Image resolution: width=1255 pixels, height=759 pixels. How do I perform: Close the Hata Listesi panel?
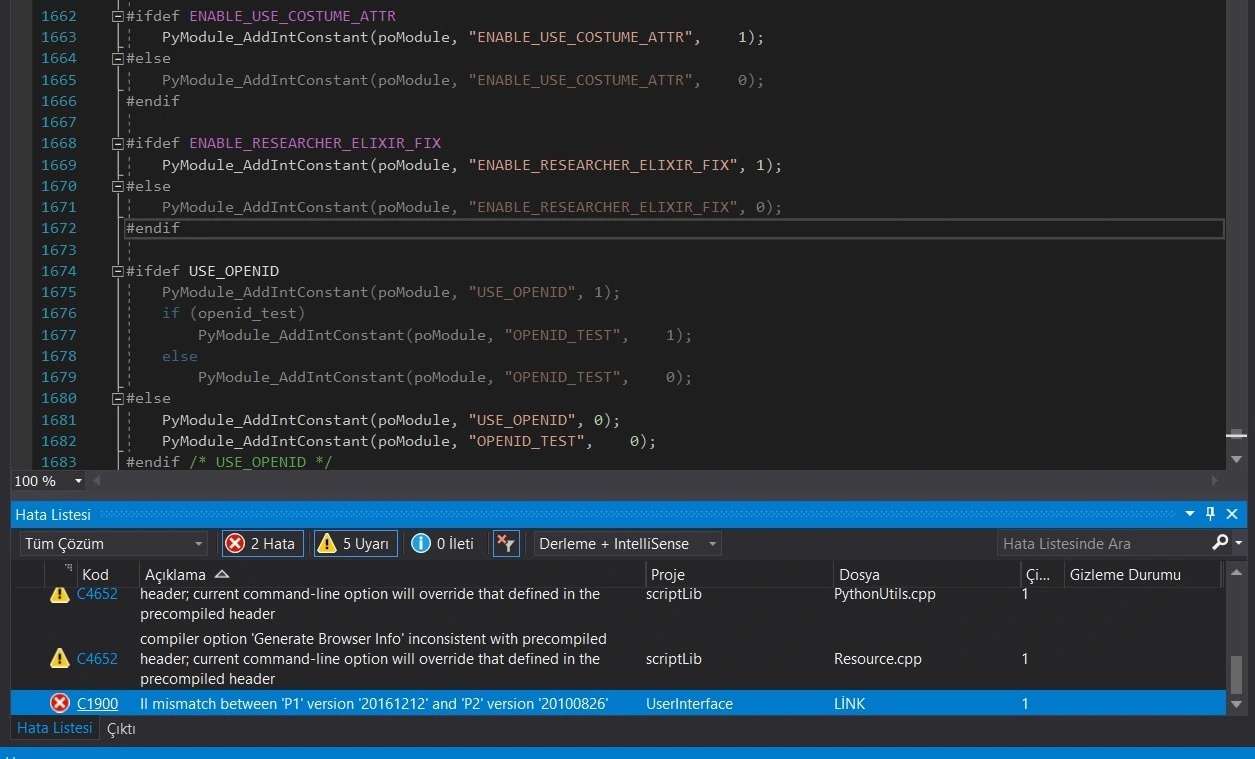(x=1232, y=514)
